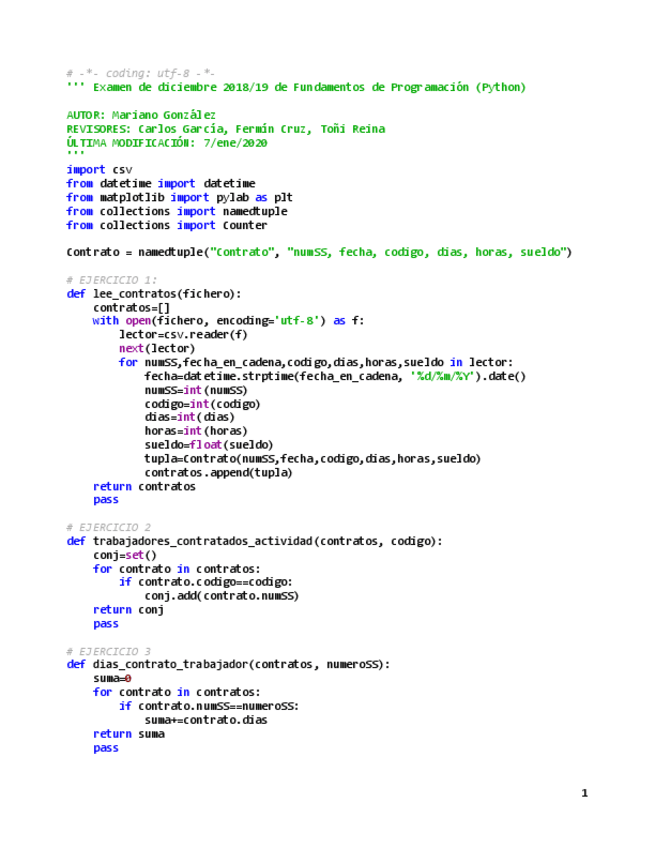The height and width of the screenshot is (848, 655).
Task: Click the 'next(lector)' line
Action: (x=157, y=348)
